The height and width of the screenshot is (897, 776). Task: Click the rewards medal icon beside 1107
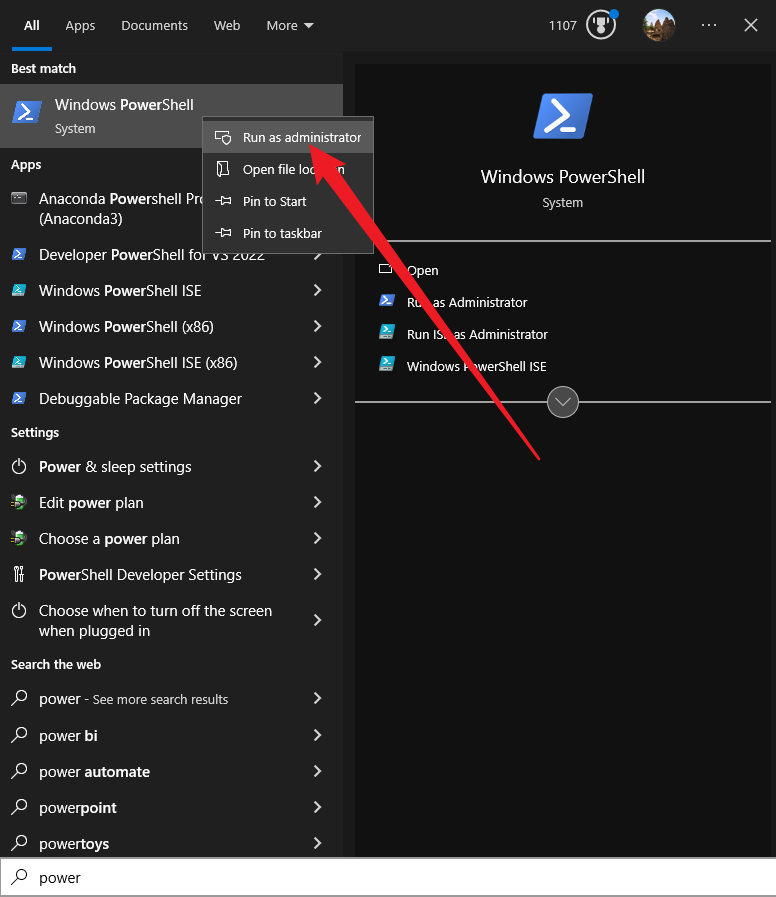(601, 25)
